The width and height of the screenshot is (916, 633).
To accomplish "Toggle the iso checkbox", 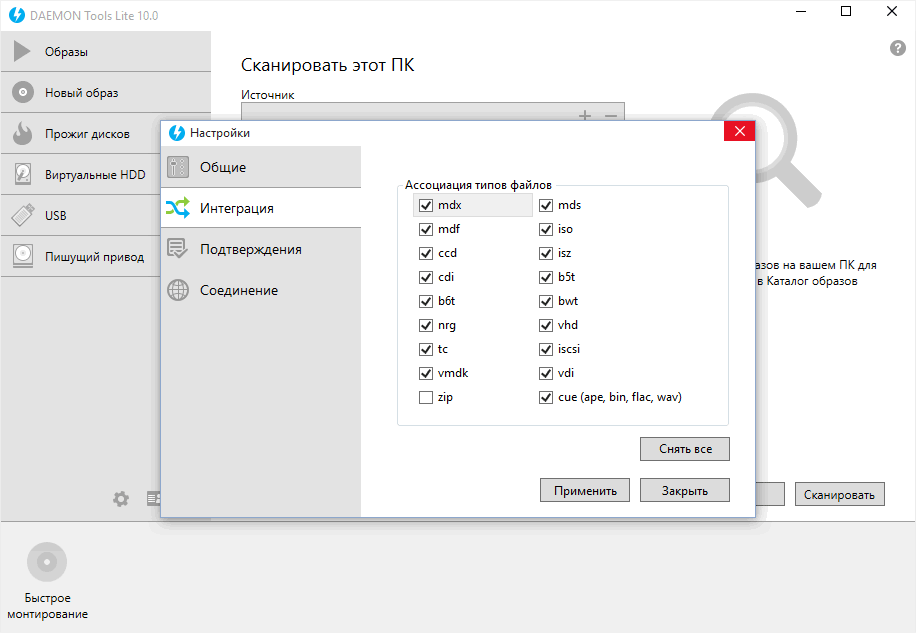I will tap(546, 229).
